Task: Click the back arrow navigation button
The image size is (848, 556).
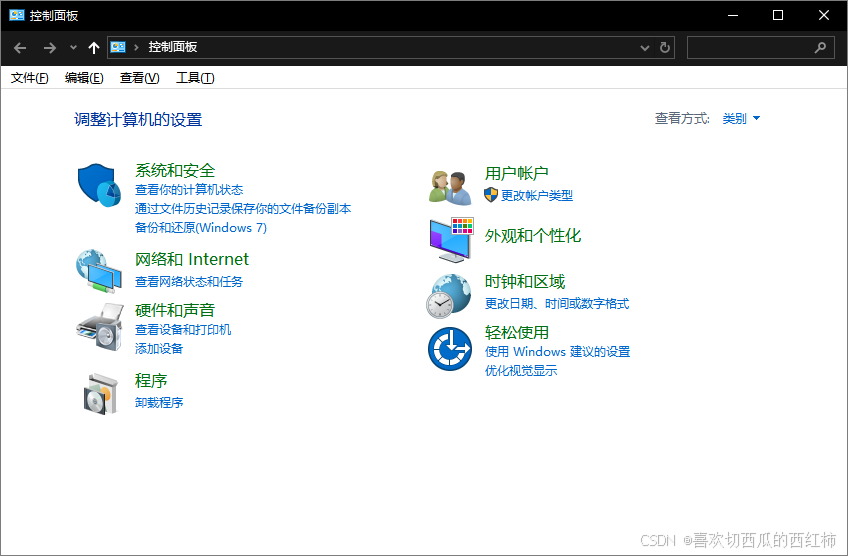Action: 20,48
